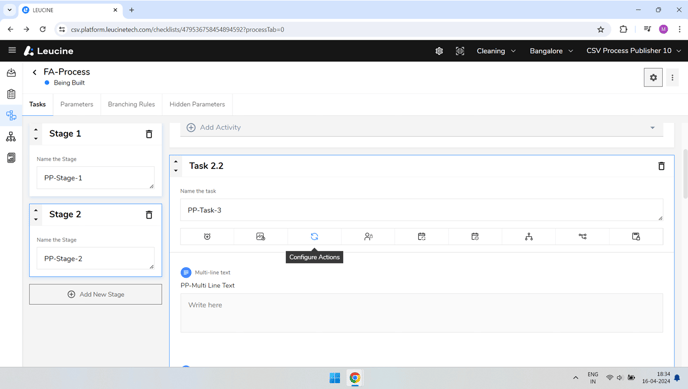The image size is (688, 389).
Task: Click the PP-Task-3 task name field
Action: [x=422, y=210]
